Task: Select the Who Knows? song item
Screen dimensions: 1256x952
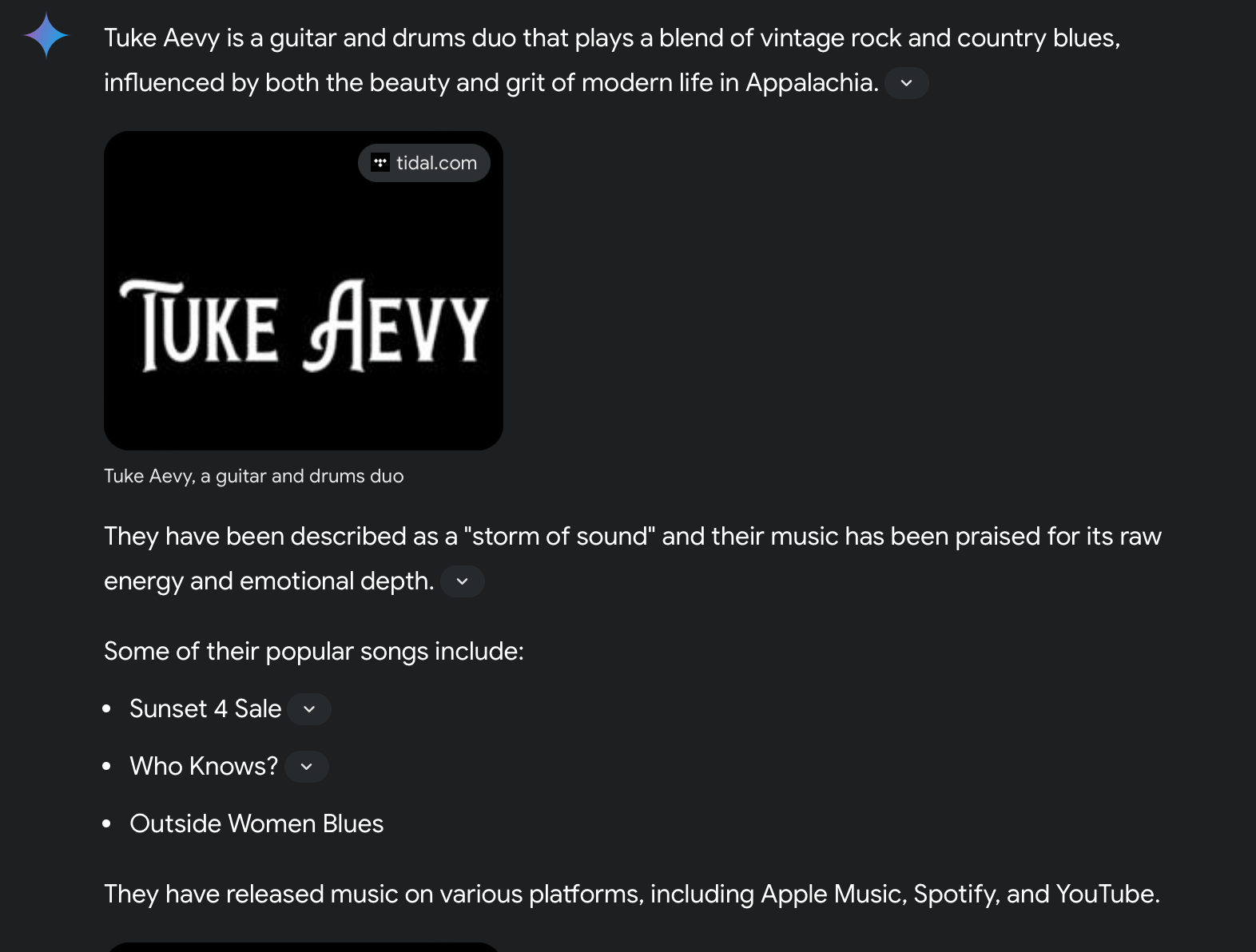Action: click(204, 767)
